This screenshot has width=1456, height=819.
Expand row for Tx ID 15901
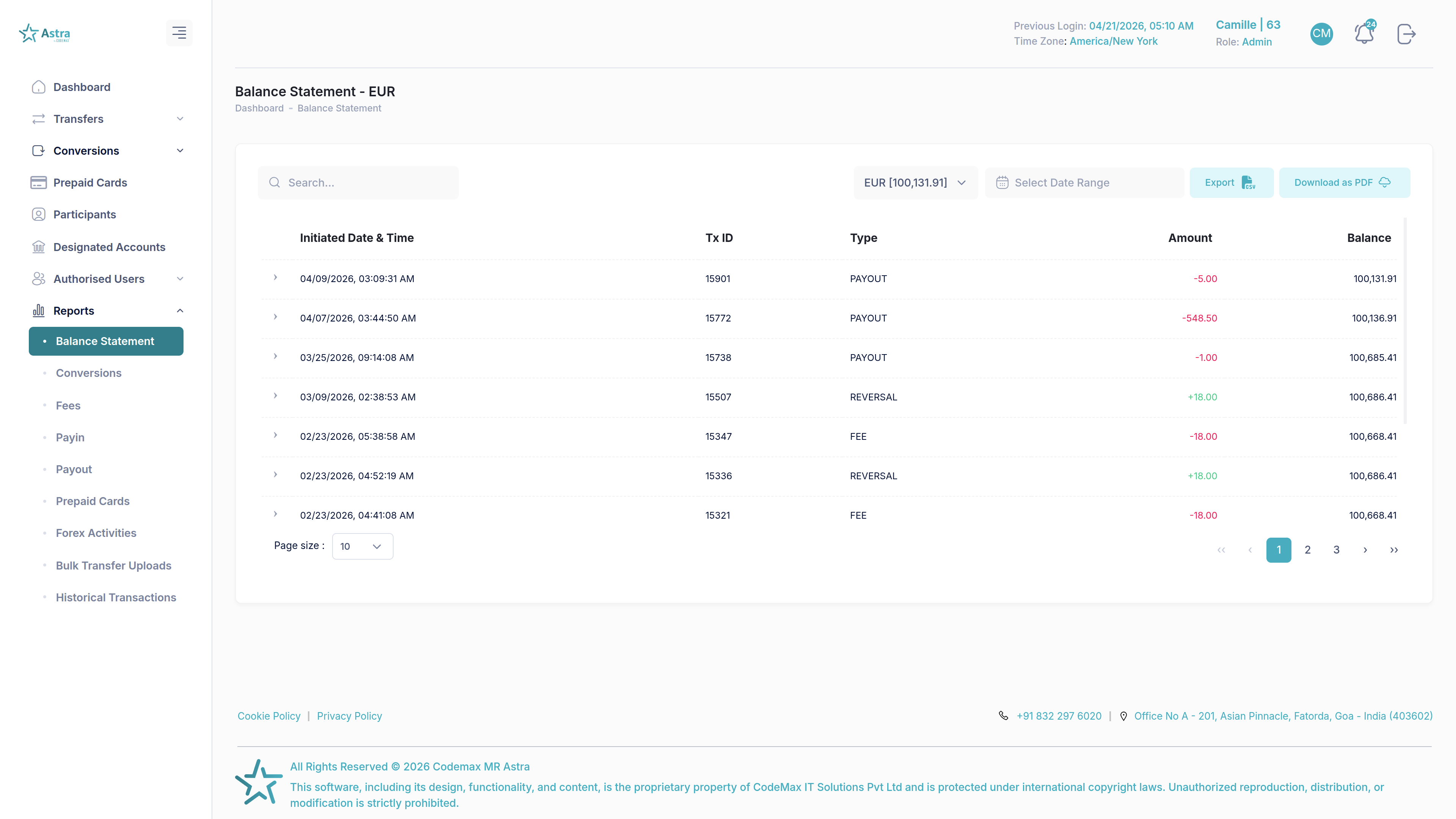coord(275,278)
